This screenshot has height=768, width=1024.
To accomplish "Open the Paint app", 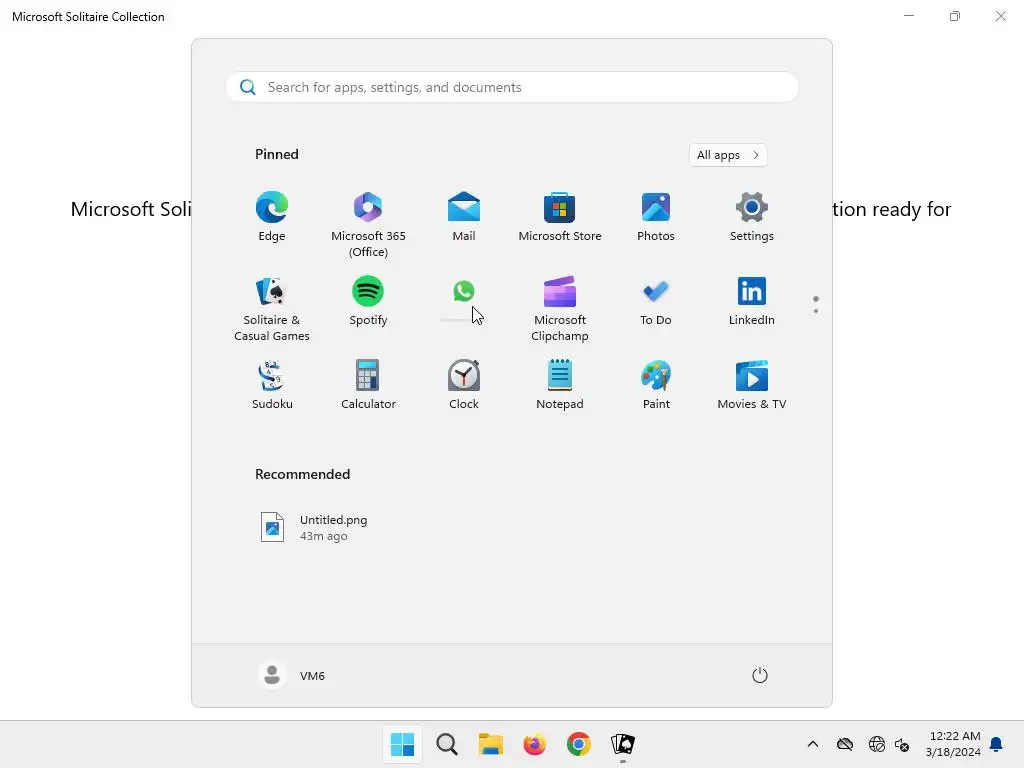I will coord(656,385).
